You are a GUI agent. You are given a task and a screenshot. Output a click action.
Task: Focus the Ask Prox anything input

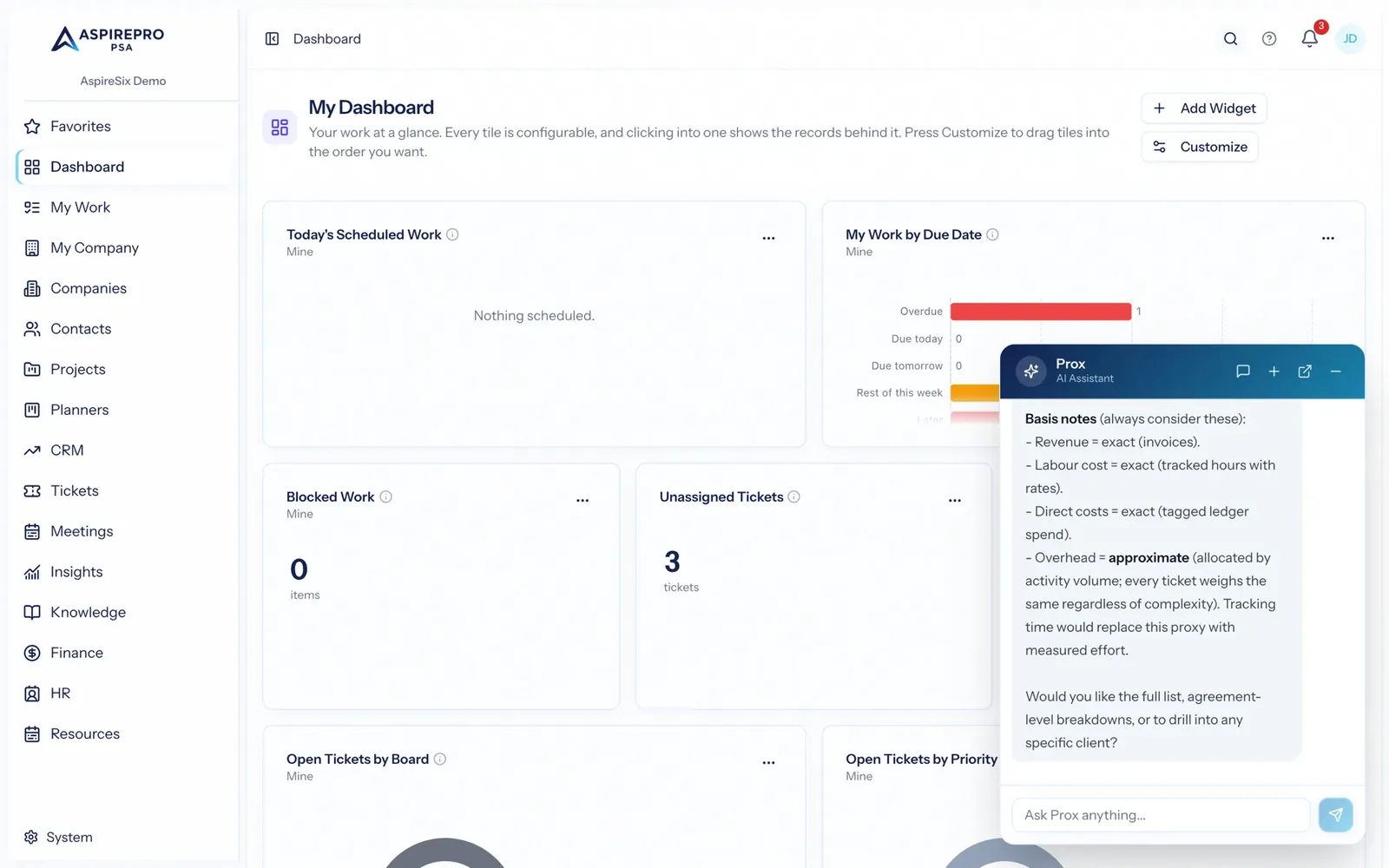coord(1161,815)
